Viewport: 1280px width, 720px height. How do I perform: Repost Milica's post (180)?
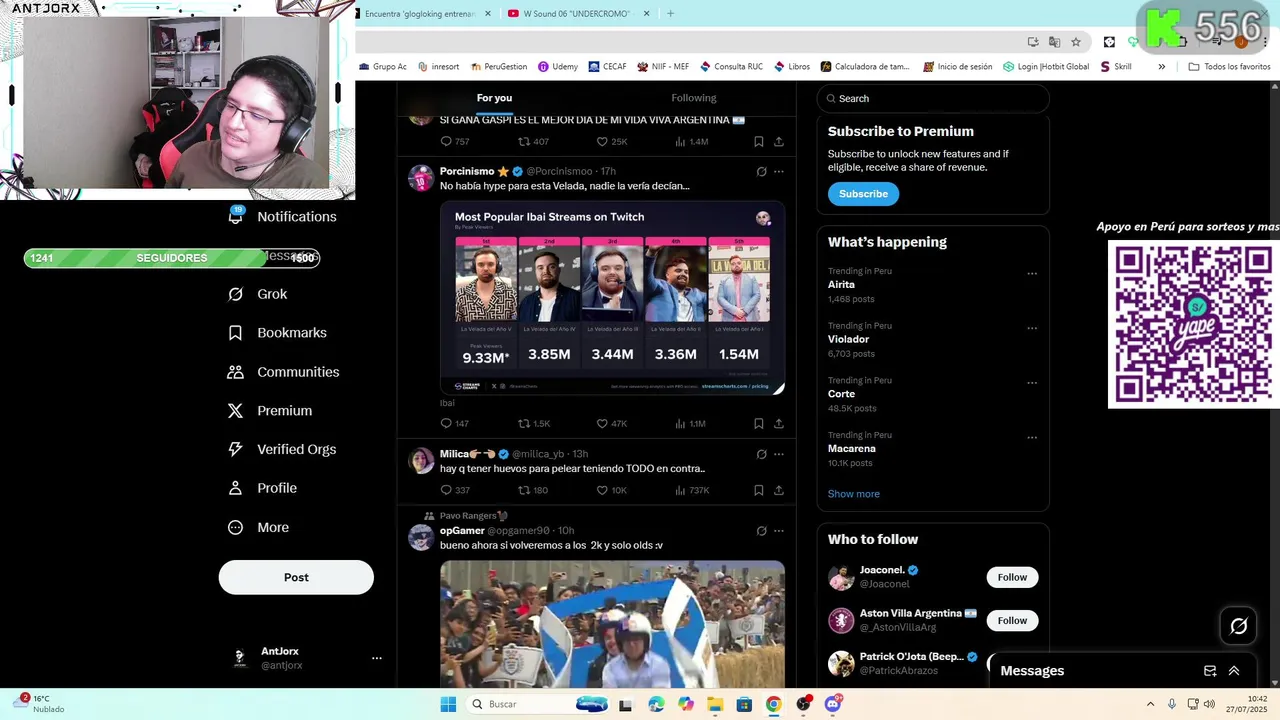533,490
